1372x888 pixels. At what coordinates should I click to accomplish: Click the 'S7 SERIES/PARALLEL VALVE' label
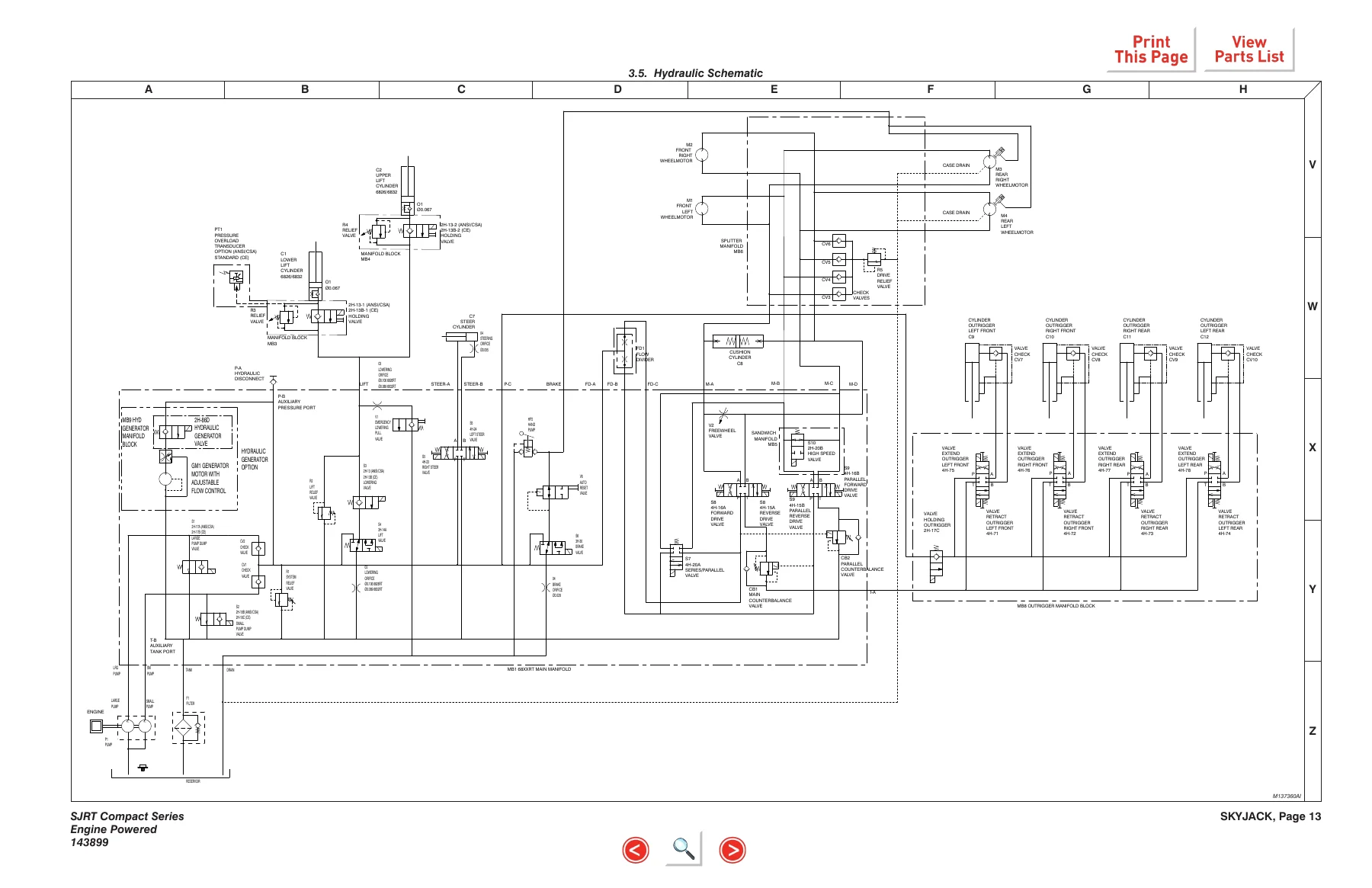tap(704, 567)
